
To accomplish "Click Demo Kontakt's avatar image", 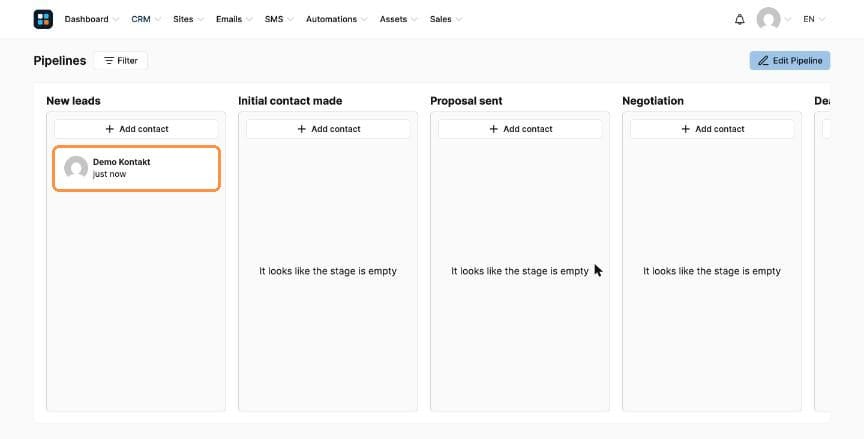I will [x=76, y=167].
